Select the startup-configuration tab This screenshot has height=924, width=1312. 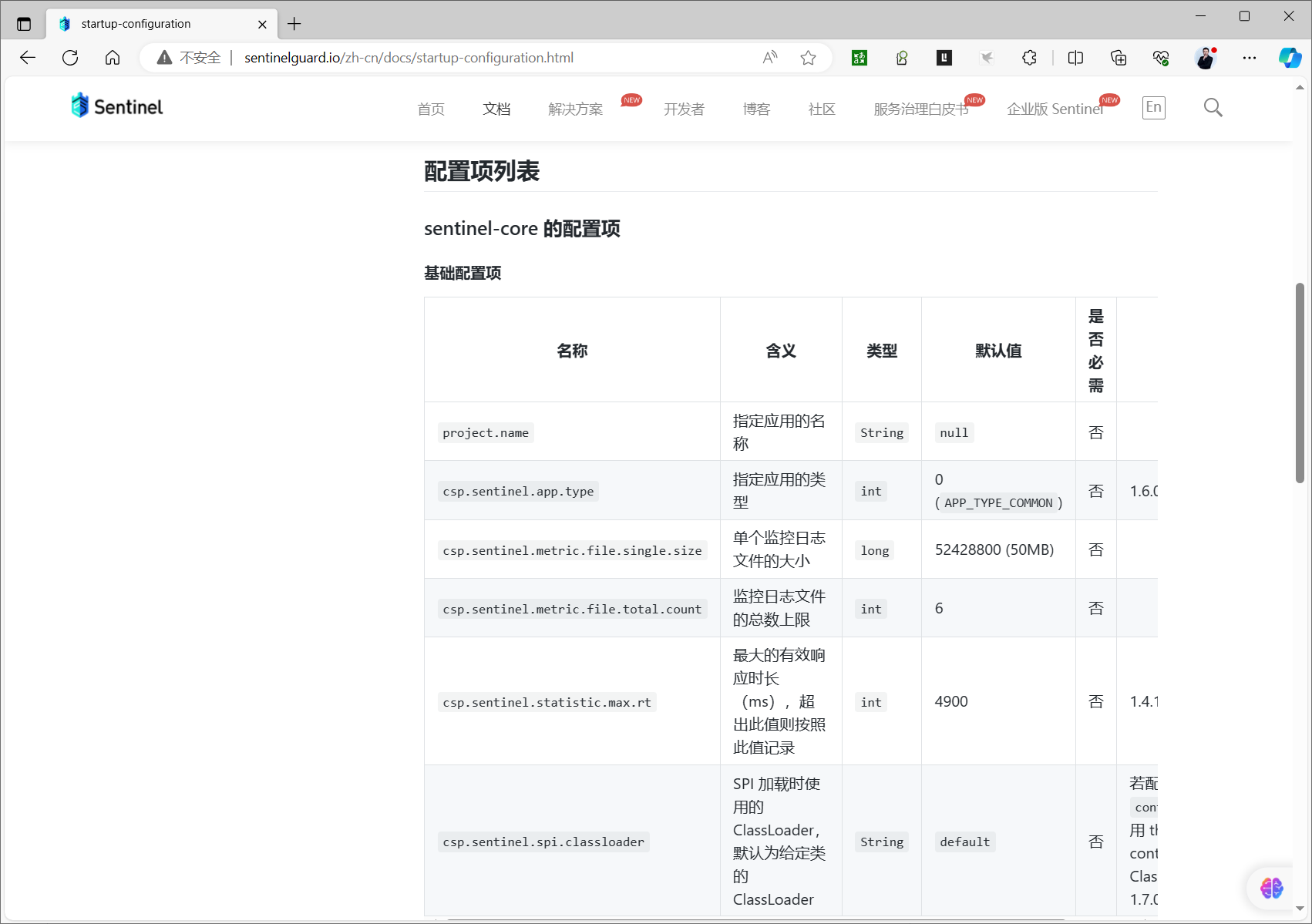coord(162,24)
